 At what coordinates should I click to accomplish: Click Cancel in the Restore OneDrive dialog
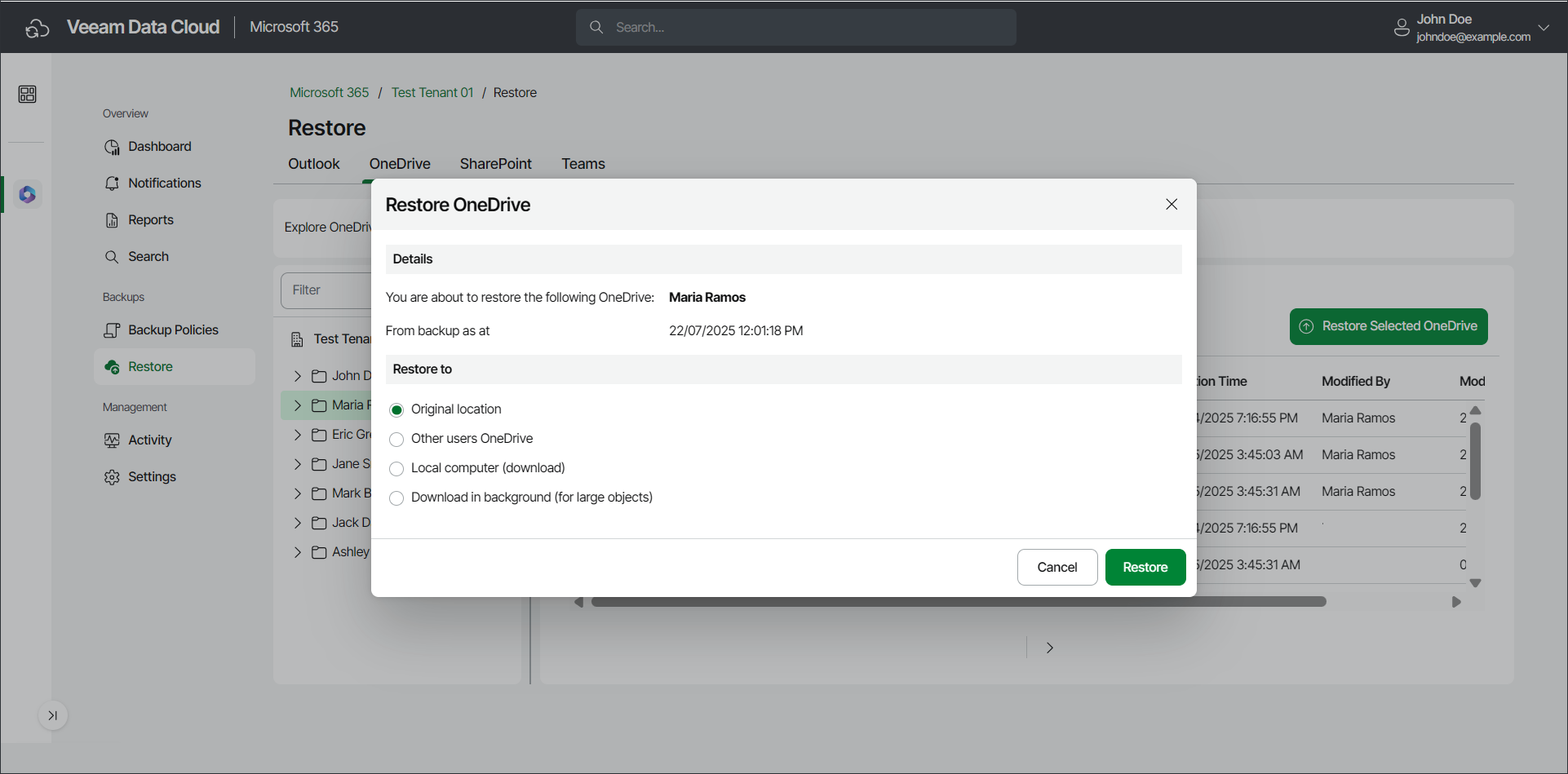pos(1057,567)
